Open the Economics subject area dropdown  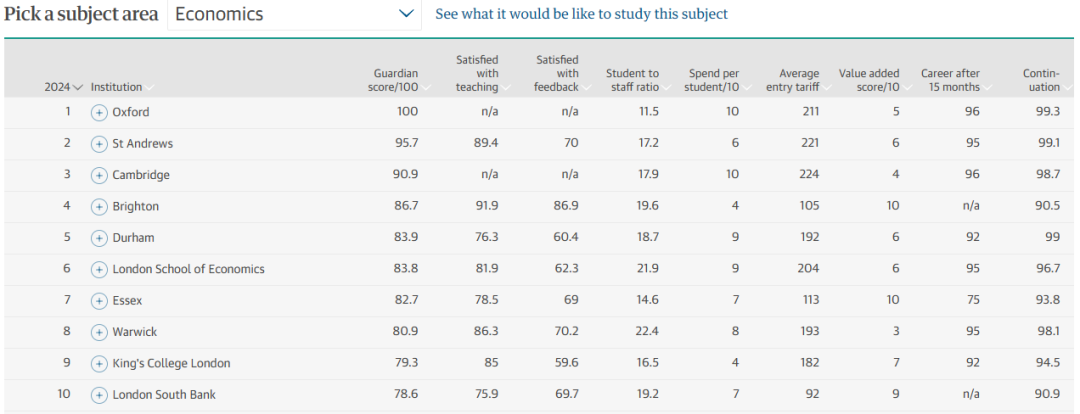(x=293, y=14)
